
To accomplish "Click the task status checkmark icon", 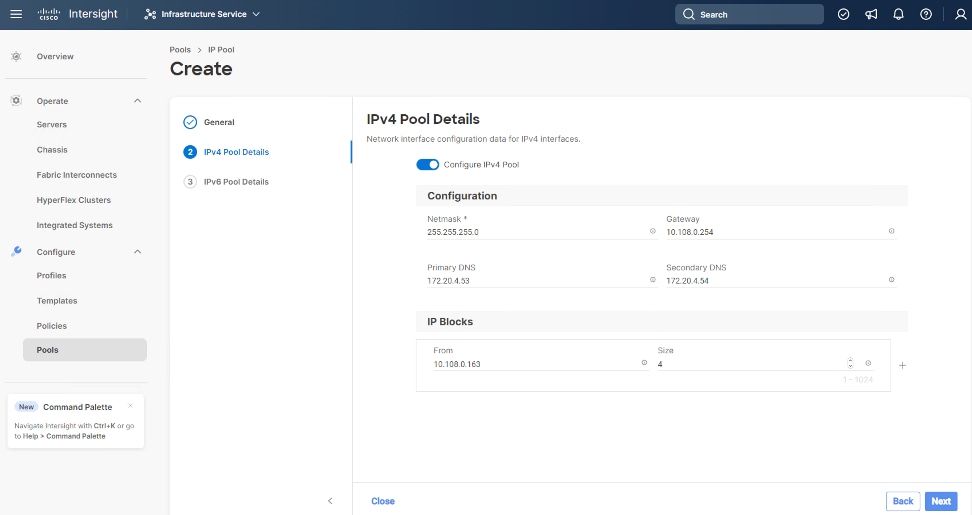I will pos(843,14).
